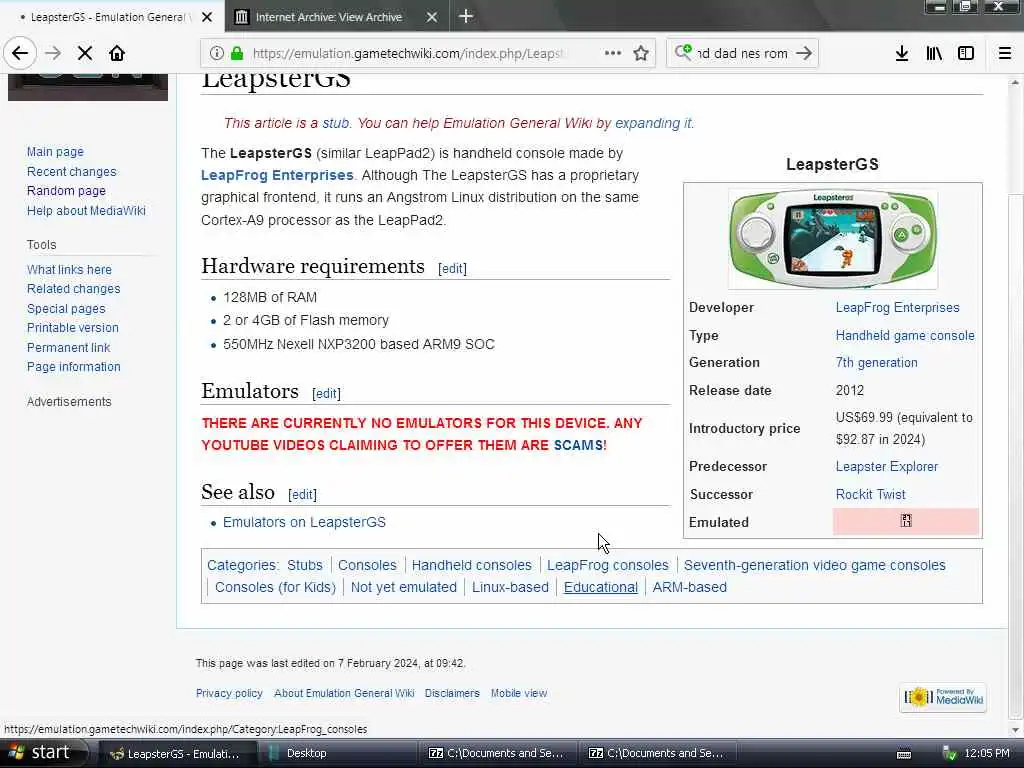Click the Permanent link tool
The height and width of the screenshot is (768, 1024).
69,347
